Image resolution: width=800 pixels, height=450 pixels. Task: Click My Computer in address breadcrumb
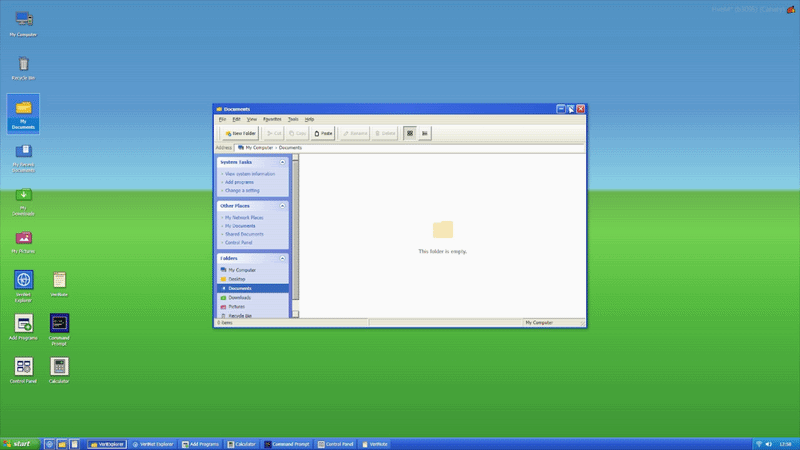click(259, 147)
